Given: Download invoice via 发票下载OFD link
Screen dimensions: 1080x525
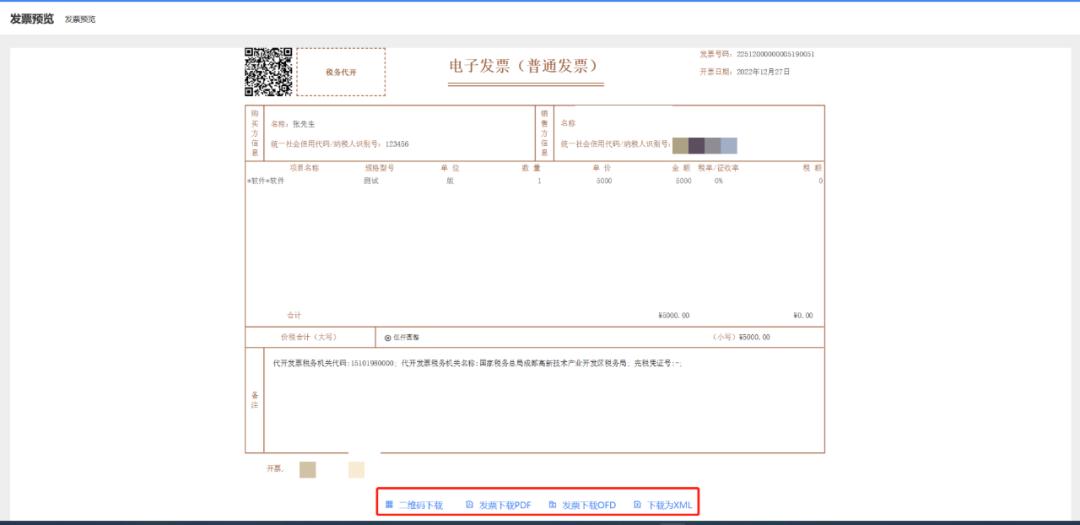Looking at the screenshot, I should [588, 505].
